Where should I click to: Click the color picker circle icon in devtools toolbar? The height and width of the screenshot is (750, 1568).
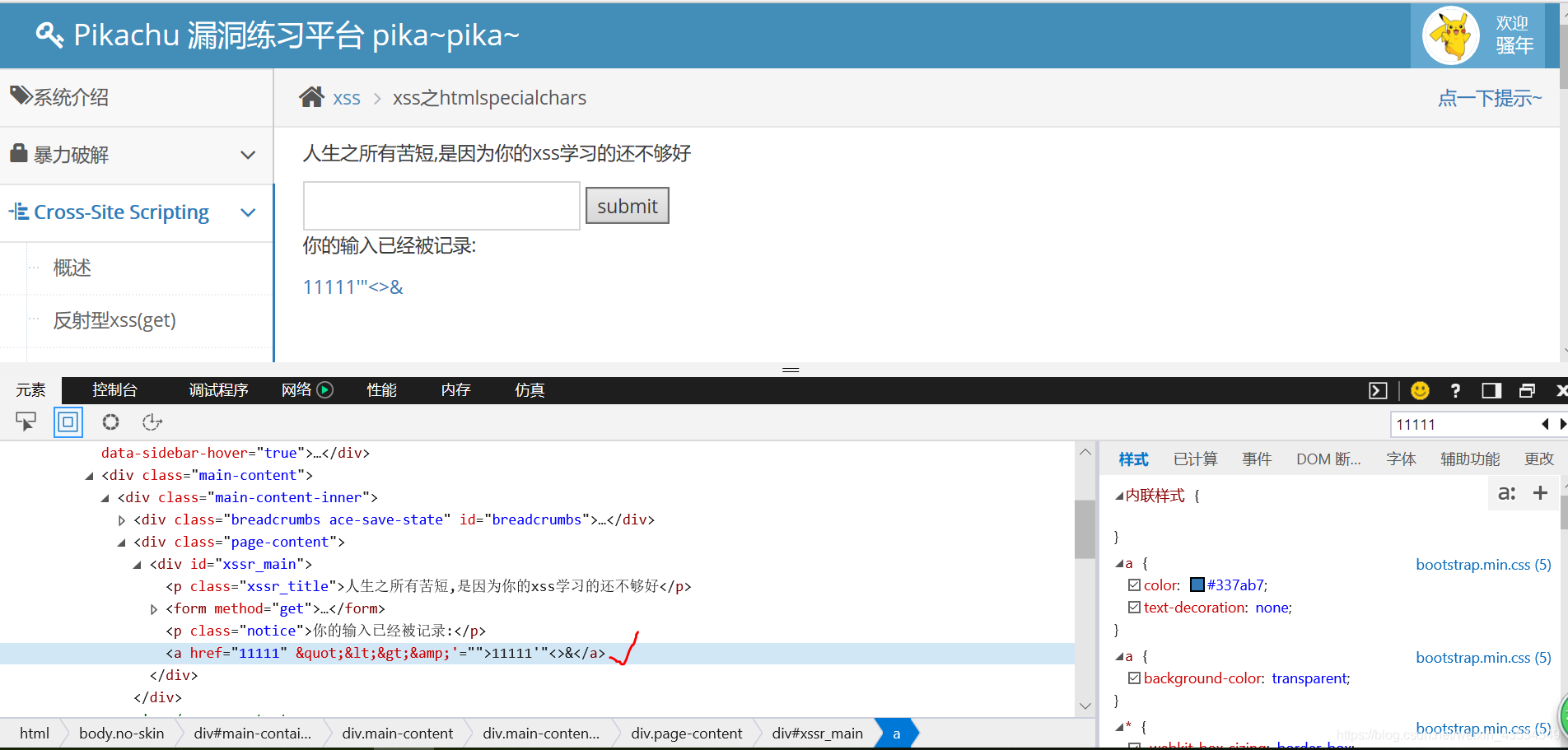pyautogui.click(x=110, y=422)
